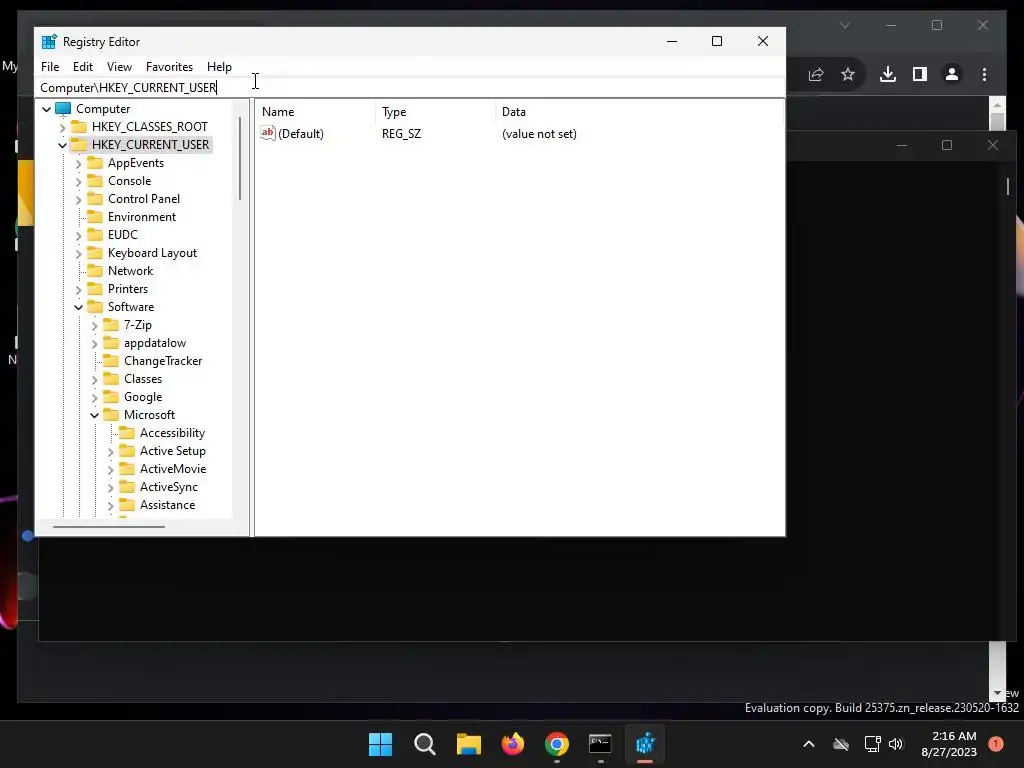This screenshot has width=1024, height=768.
Task: Expand the Console key
Action: click(78, 181)
